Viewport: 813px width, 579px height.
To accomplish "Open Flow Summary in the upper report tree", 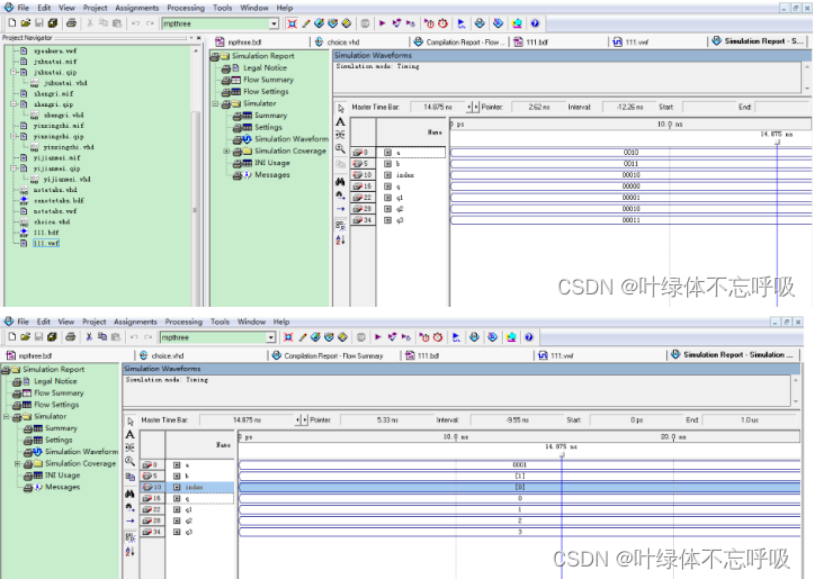I will 268,80.
